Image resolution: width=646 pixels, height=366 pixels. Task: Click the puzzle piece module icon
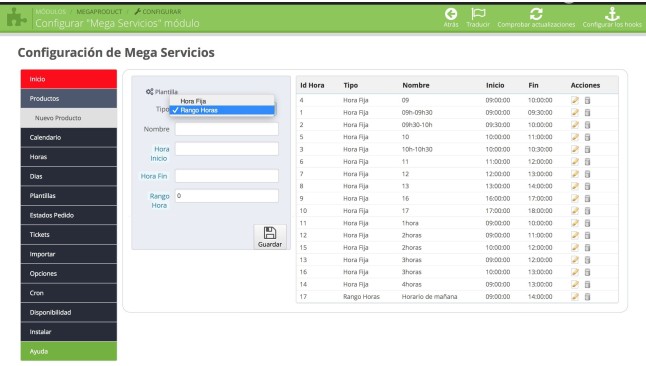pos(17,18)
